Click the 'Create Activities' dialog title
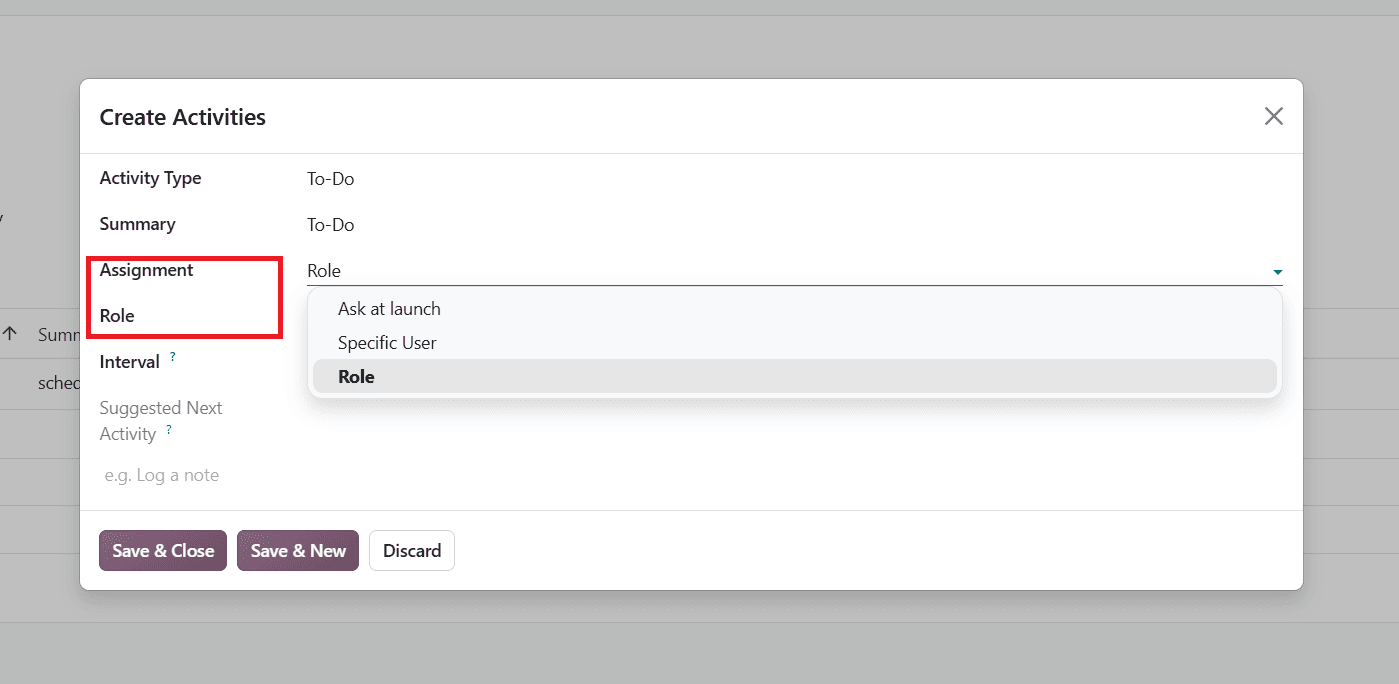The image size is (1399, 684). coord(183,117)
